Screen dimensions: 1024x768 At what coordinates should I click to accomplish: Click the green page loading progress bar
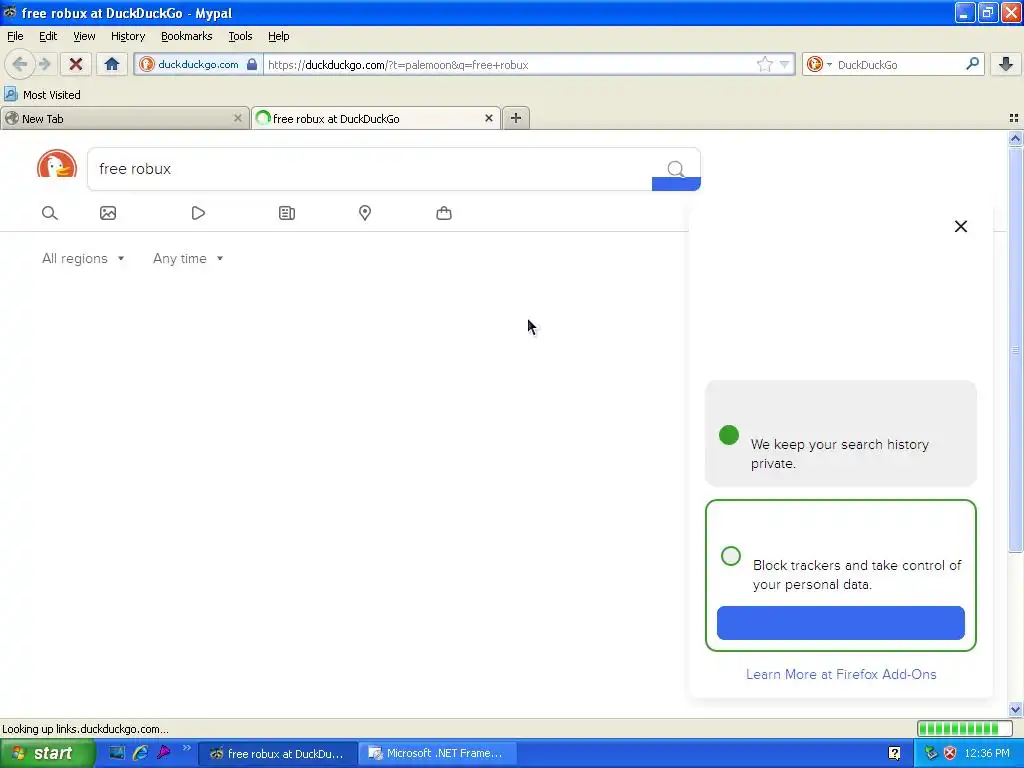tap(963, 728)
